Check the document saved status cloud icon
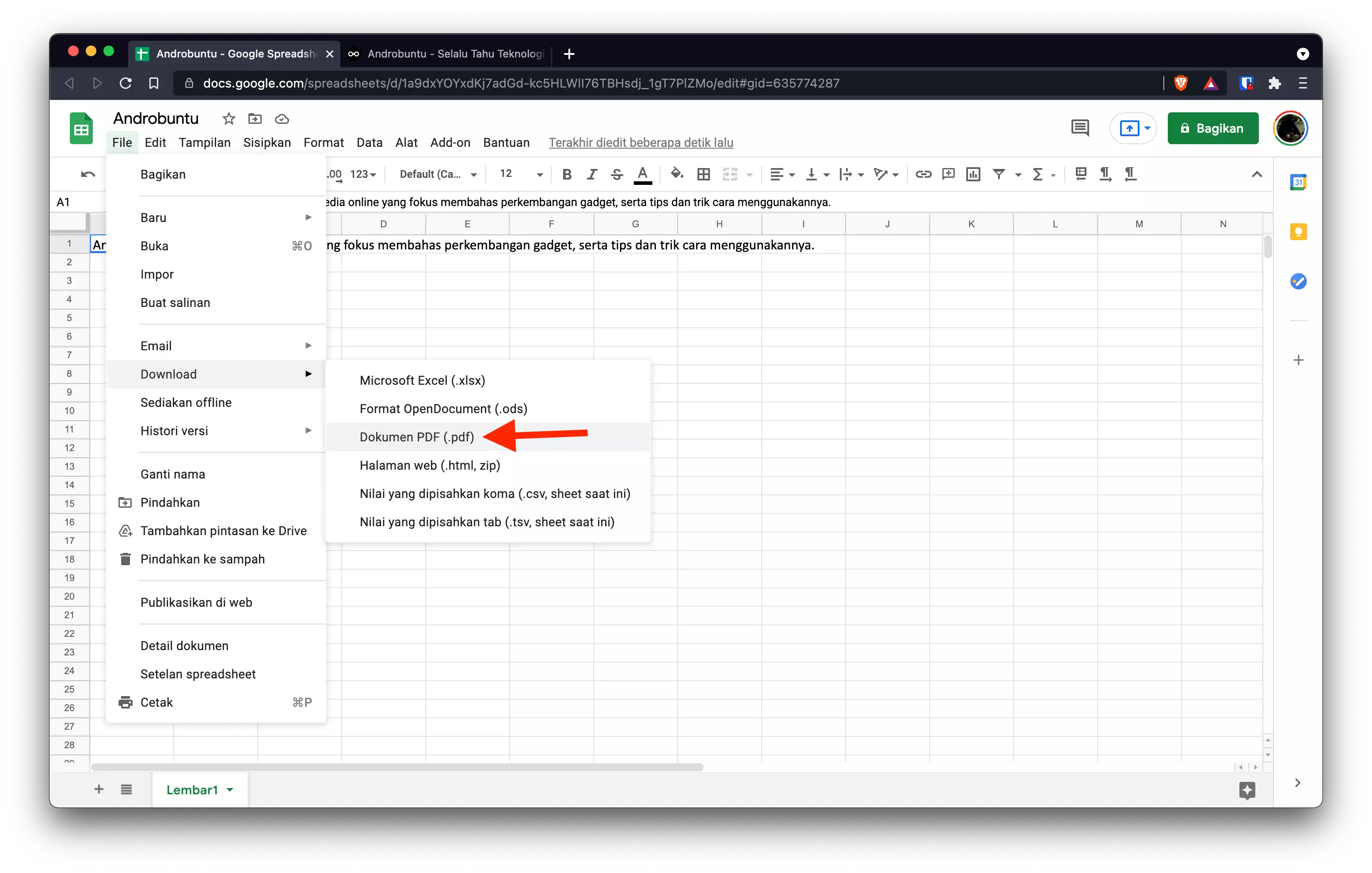The image size is (1372, 873). click(x=282, y=119)
